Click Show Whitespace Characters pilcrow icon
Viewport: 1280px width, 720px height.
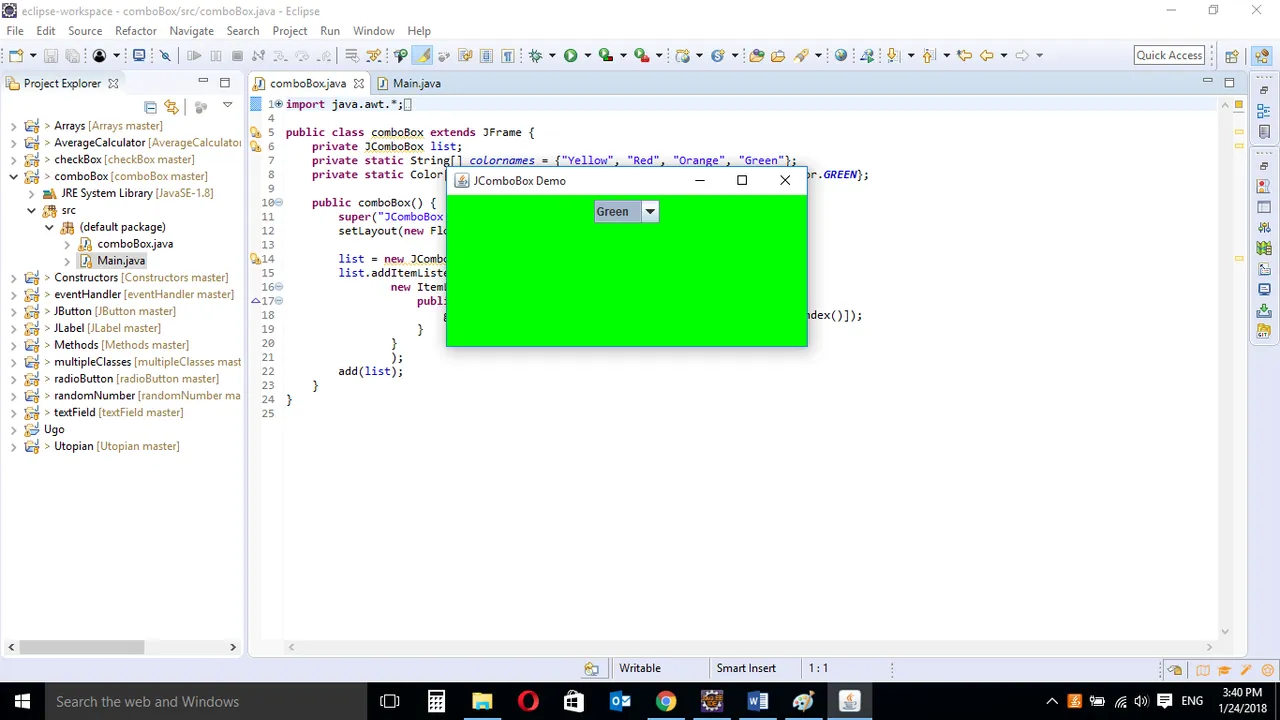point(507,56)
